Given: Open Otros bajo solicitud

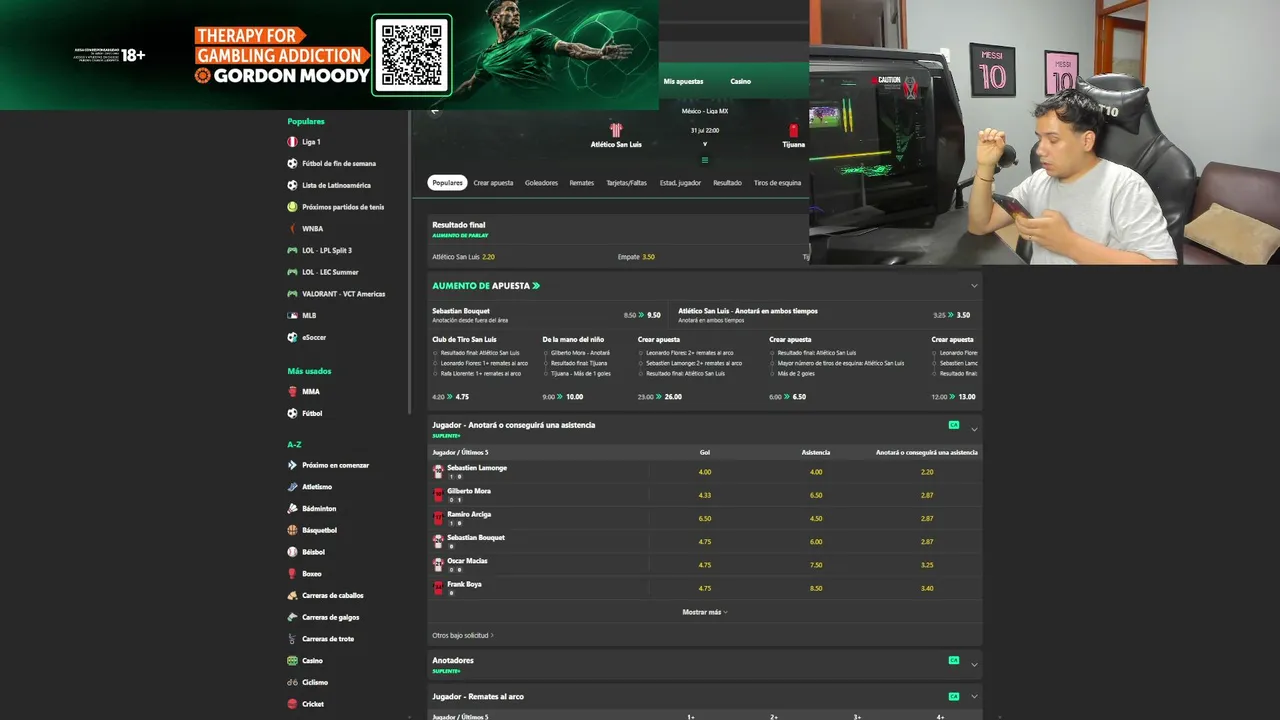Looking at the screenshot, I should point(463,635).
